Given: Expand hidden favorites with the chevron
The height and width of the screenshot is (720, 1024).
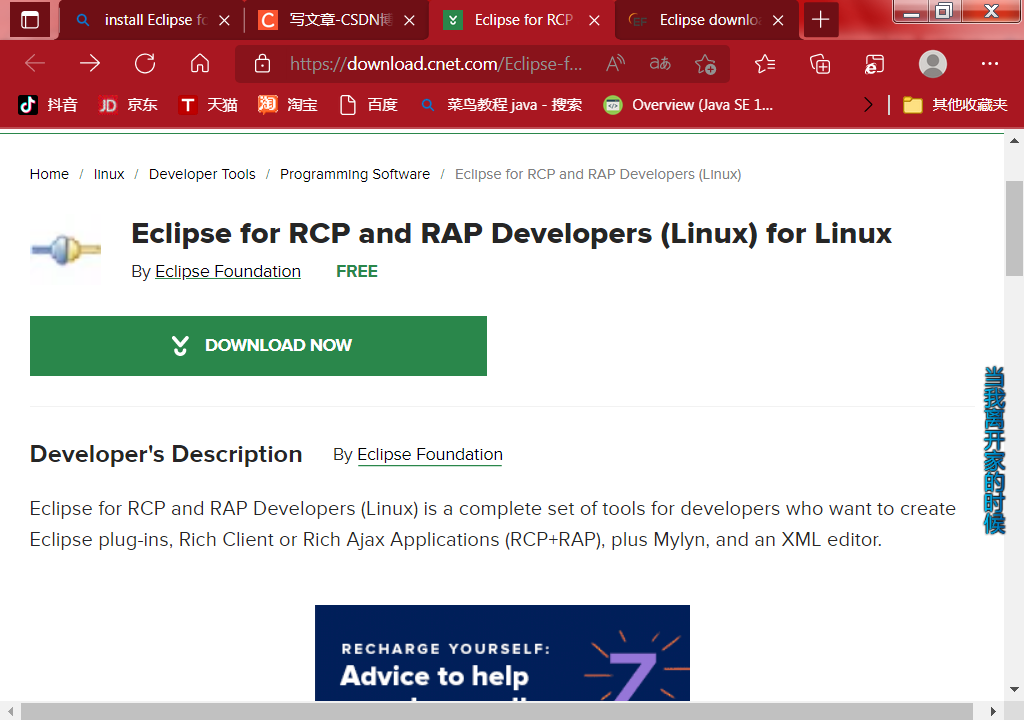Looking at the screenshot, I should click(866, 104).
